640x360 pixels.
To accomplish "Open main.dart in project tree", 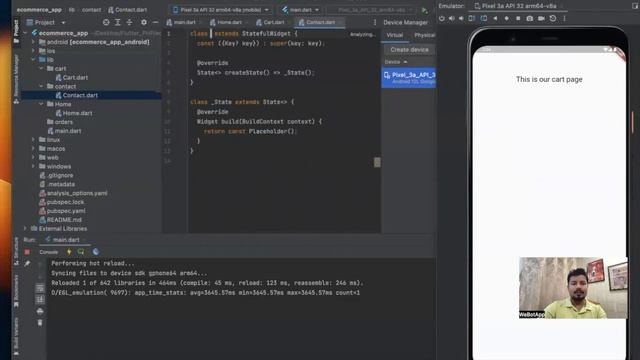I will (64, 131).
